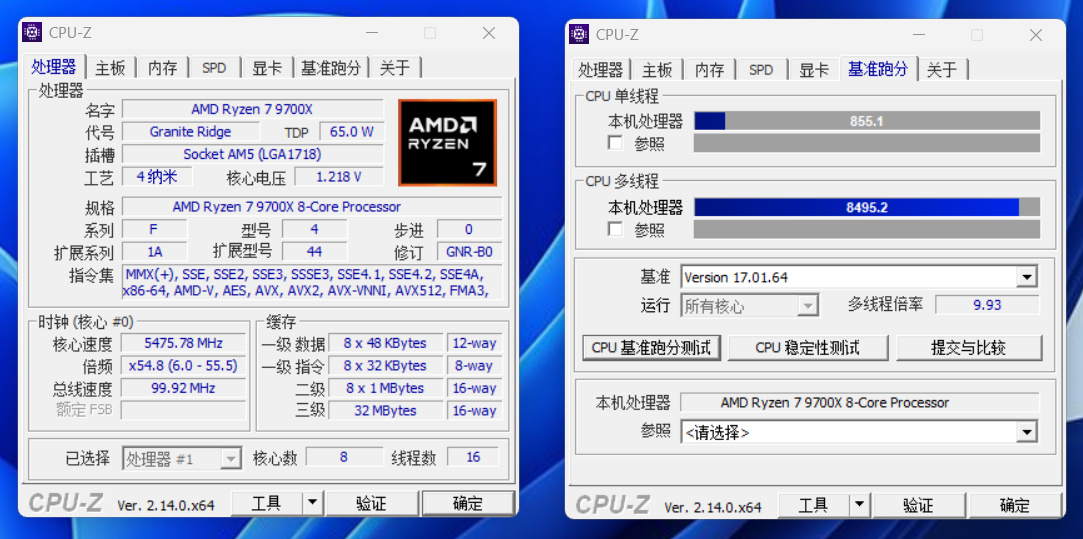Switch to SPD tab in left window

(x=214, y=68)
